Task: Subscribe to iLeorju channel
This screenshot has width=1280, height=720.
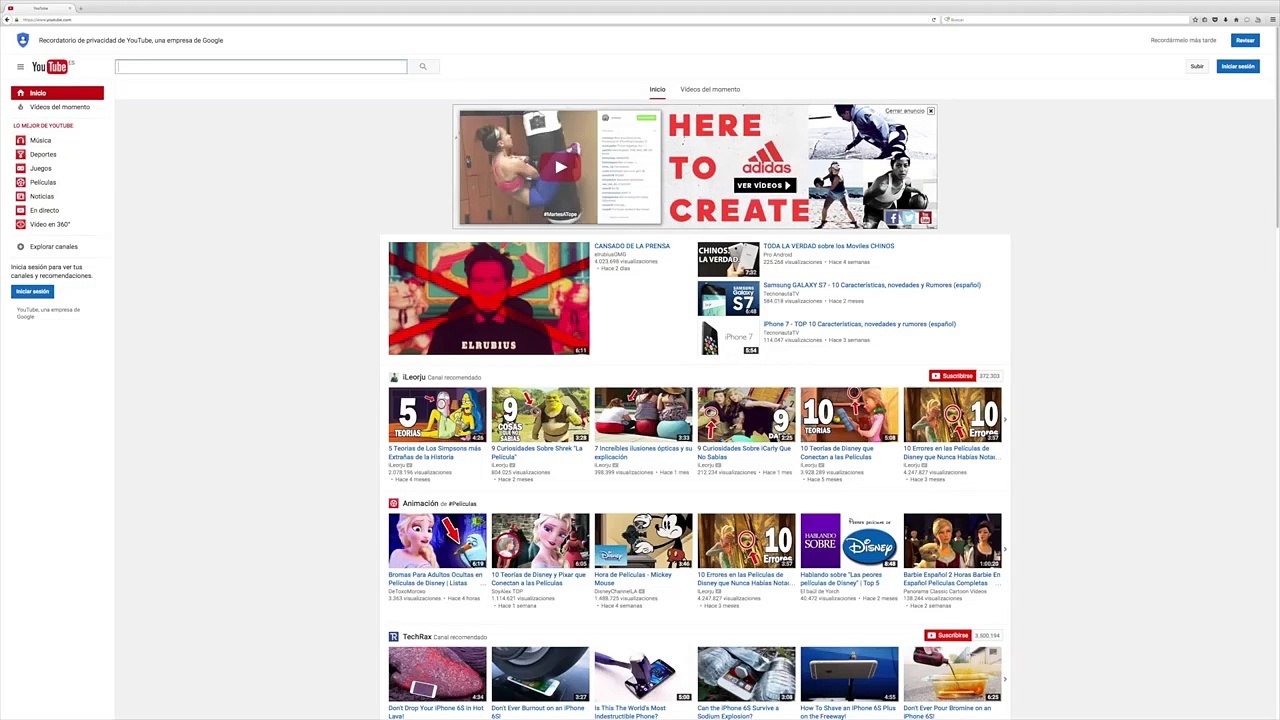Action: coord(951,376)
